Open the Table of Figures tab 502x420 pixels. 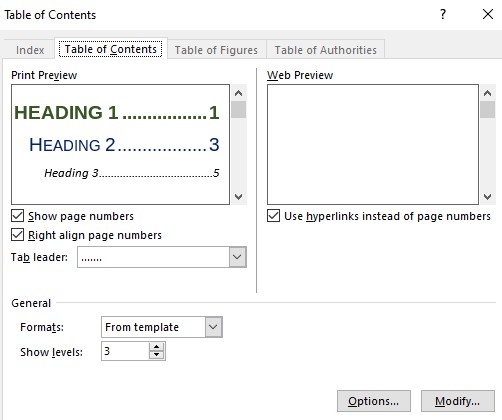pyautogui.click(x=216, y=50)
